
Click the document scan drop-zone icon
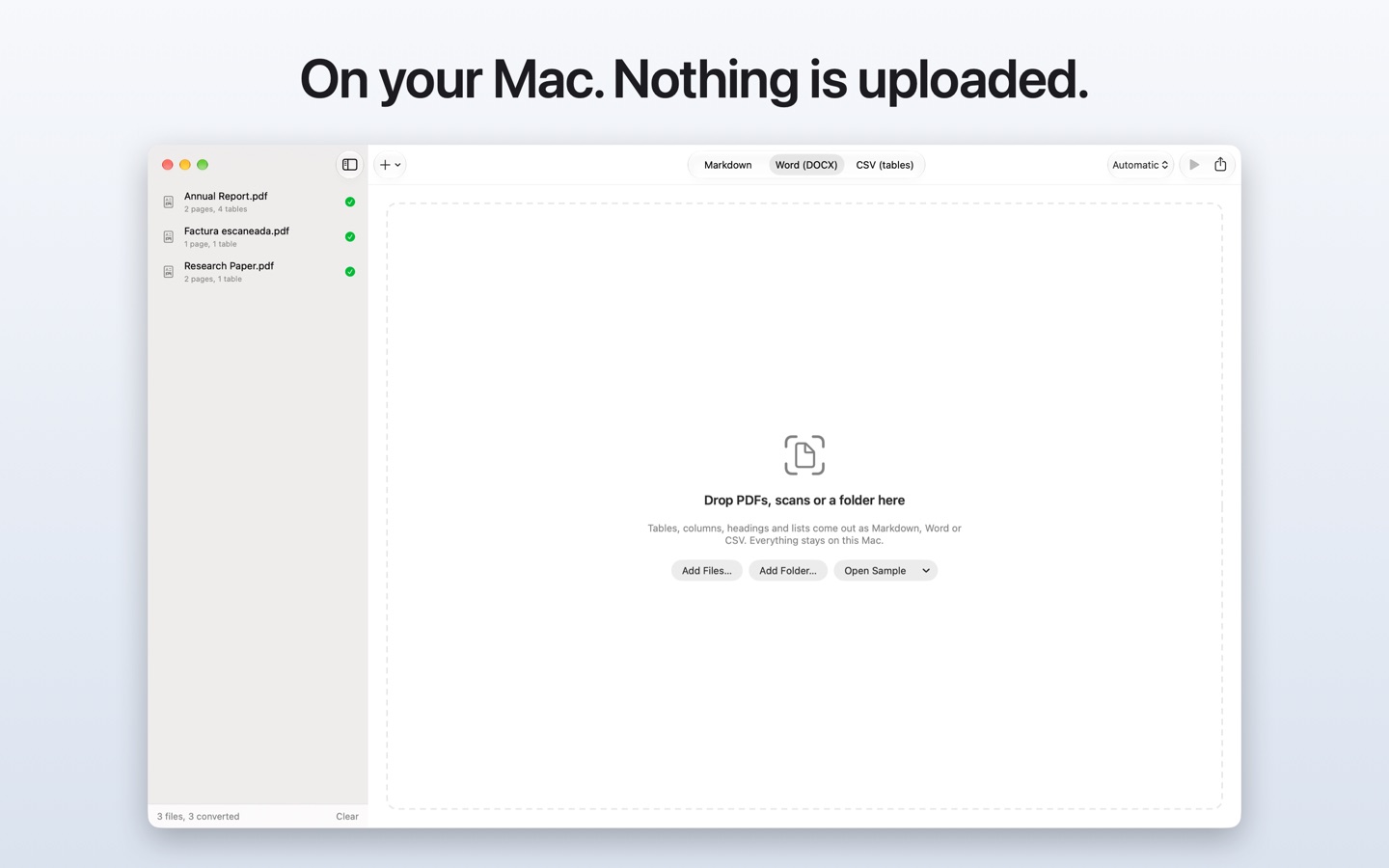[x=804, y=455]
